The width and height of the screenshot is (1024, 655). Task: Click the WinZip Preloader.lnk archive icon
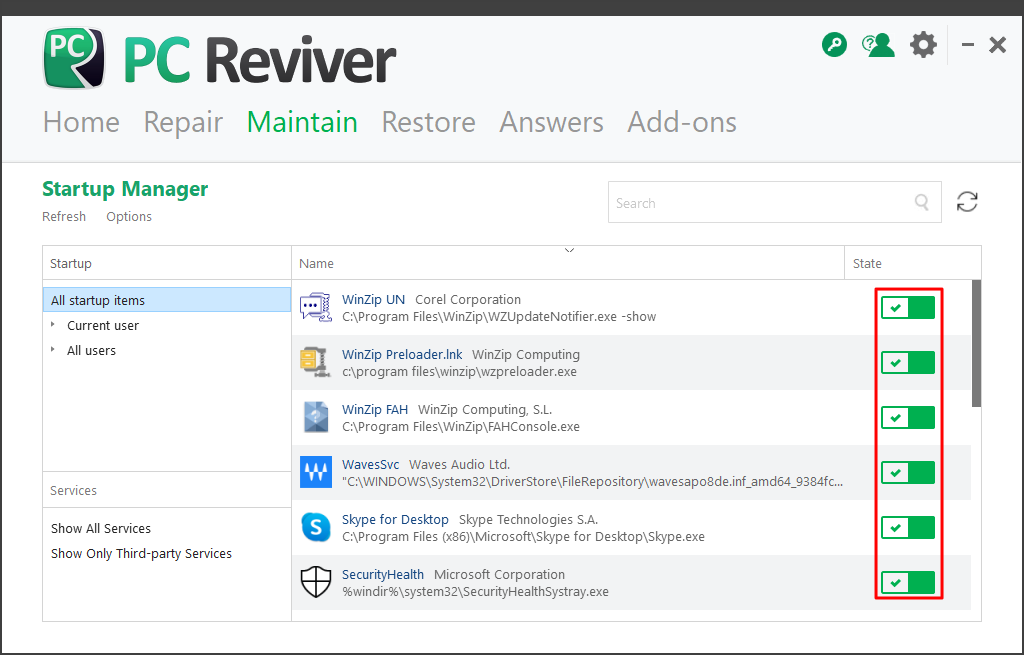[316, 362]
